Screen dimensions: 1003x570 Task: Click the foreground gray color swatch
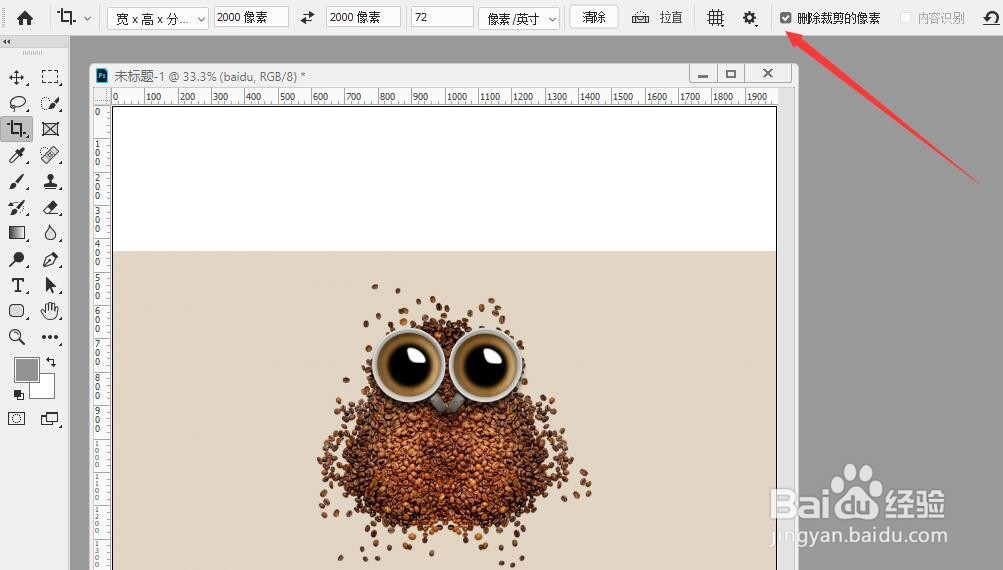[27, 370]
